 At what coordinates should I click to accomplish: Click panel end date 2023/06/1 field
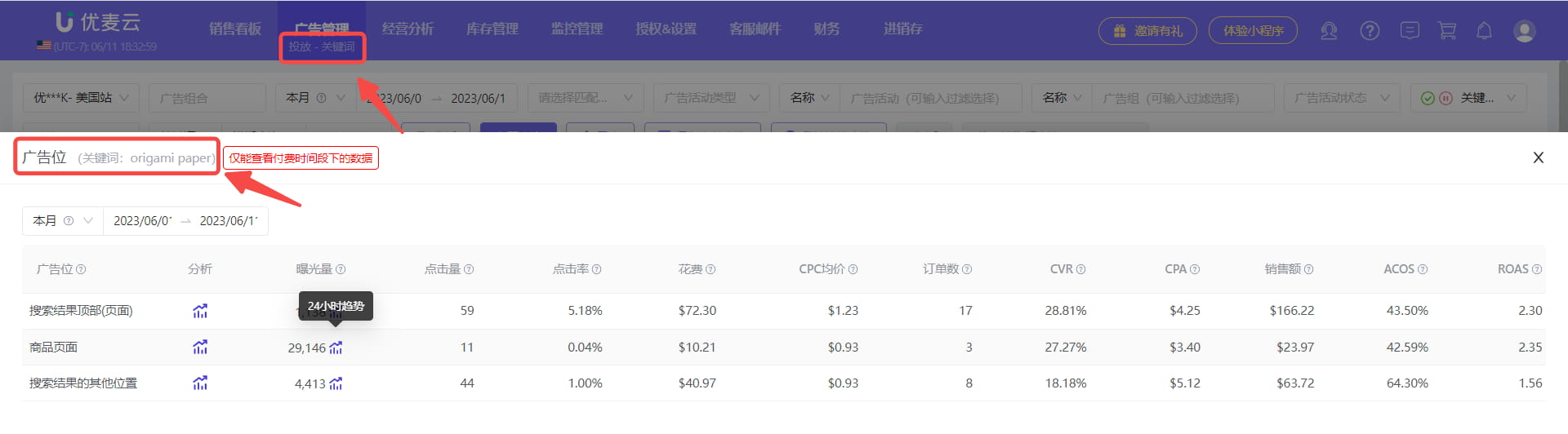tap(229, 221)
